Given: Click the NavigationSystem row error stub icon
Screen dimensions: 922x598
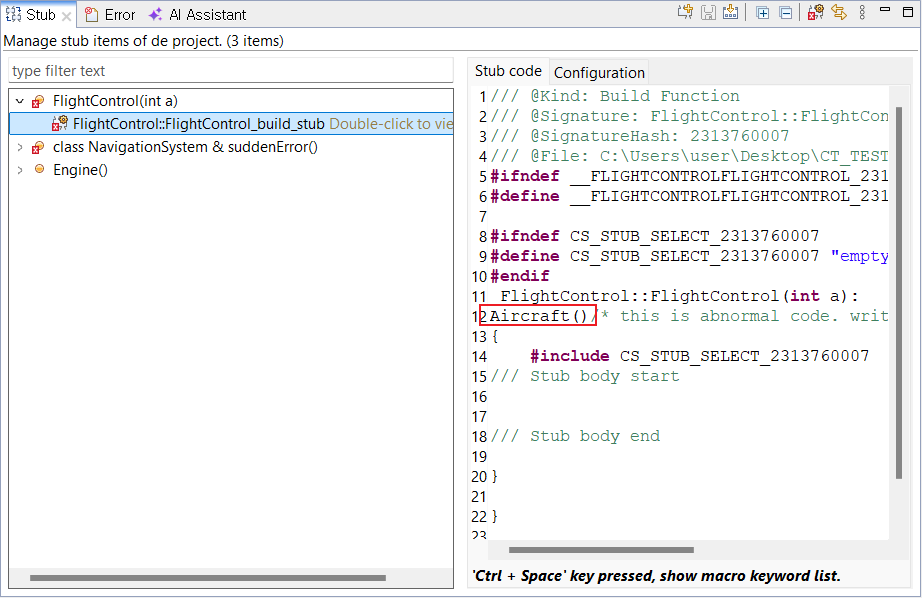Looking at the screenshot, I should (38, 147).
